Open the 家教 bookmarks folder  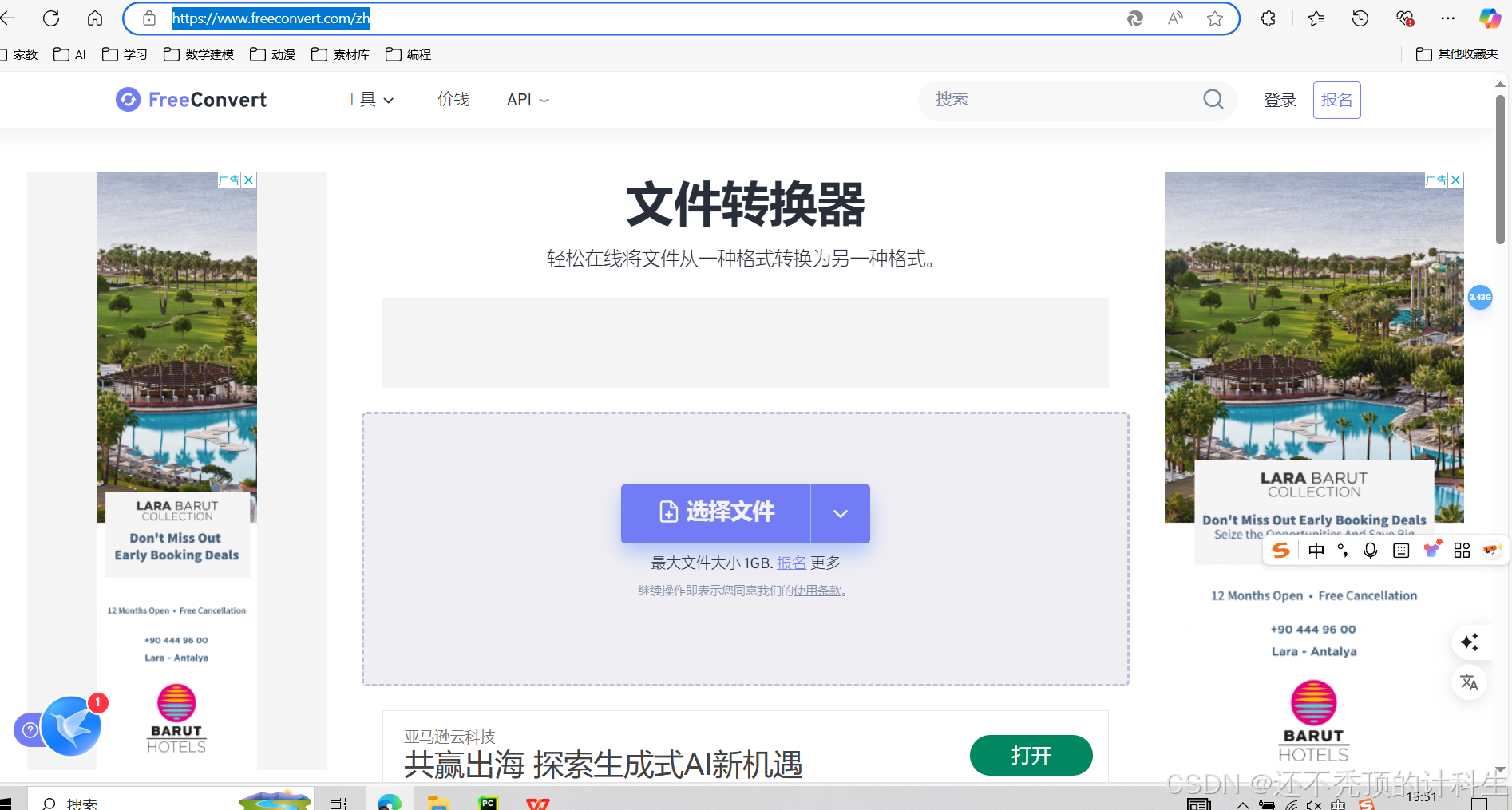(19, 54)
